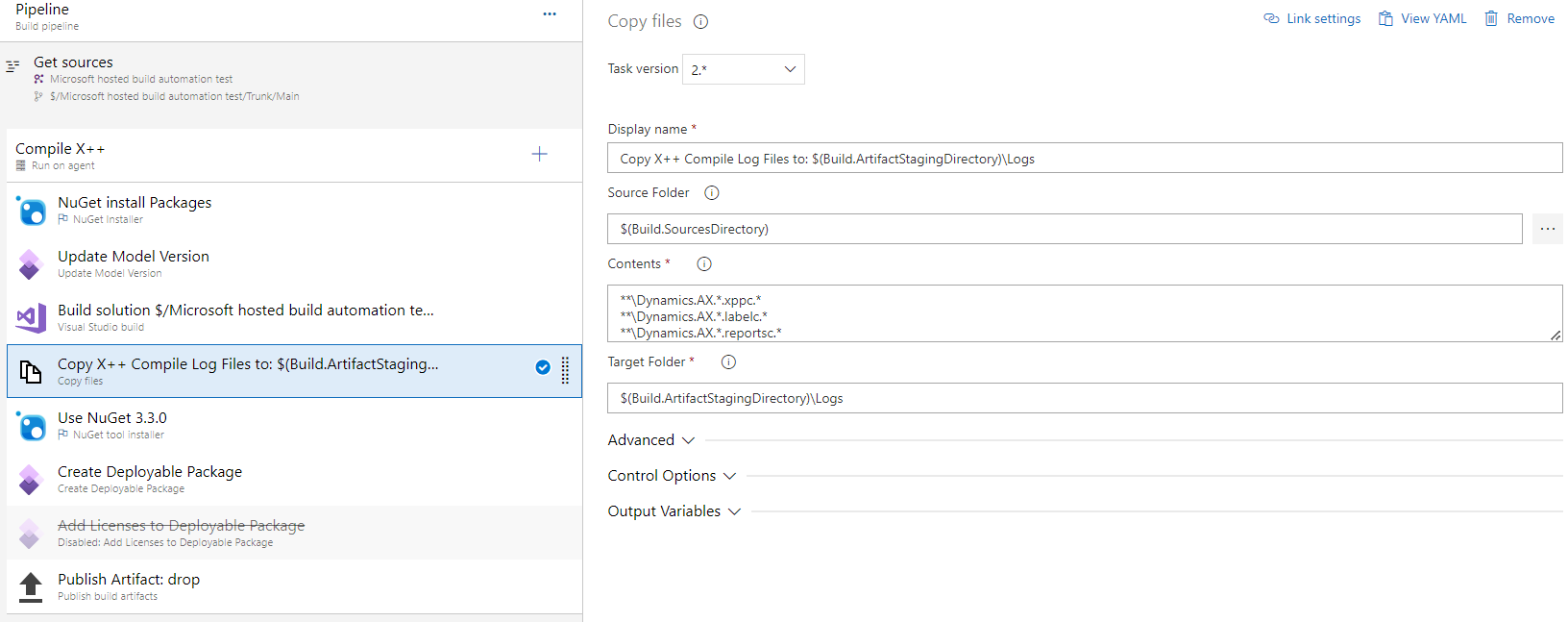
Task: Click the Use NuGet 3.3.0 icon
Action: click(31, 426)
